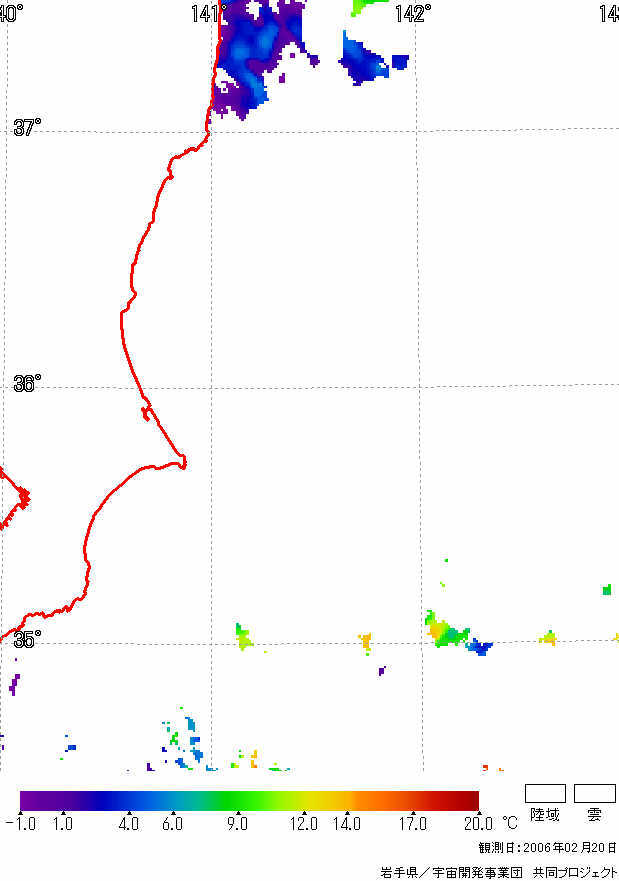
Task: Click the 雲 legend label
Action: 594,815
